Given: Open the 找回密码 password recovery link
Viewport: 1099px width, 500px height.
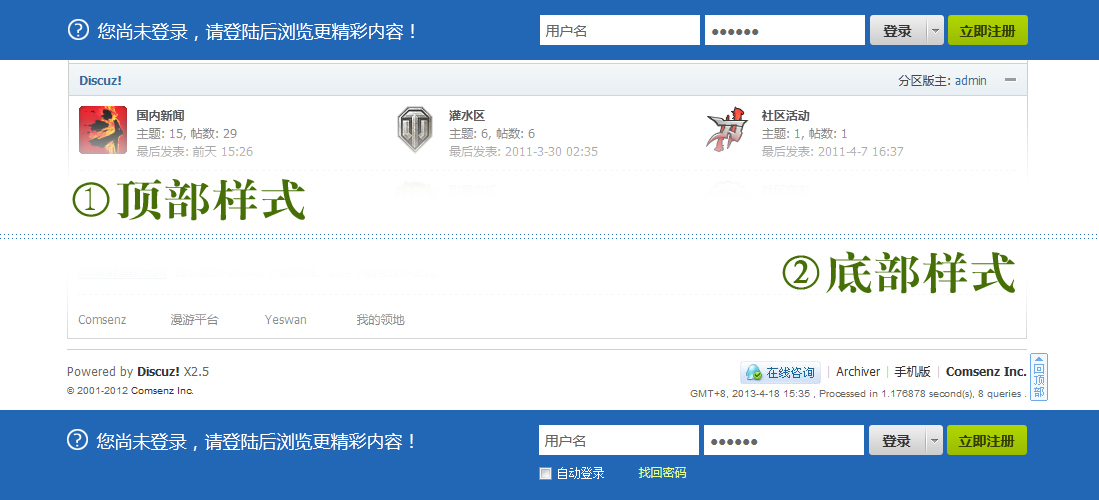Looking at the screenshot, I should point(662,473).
